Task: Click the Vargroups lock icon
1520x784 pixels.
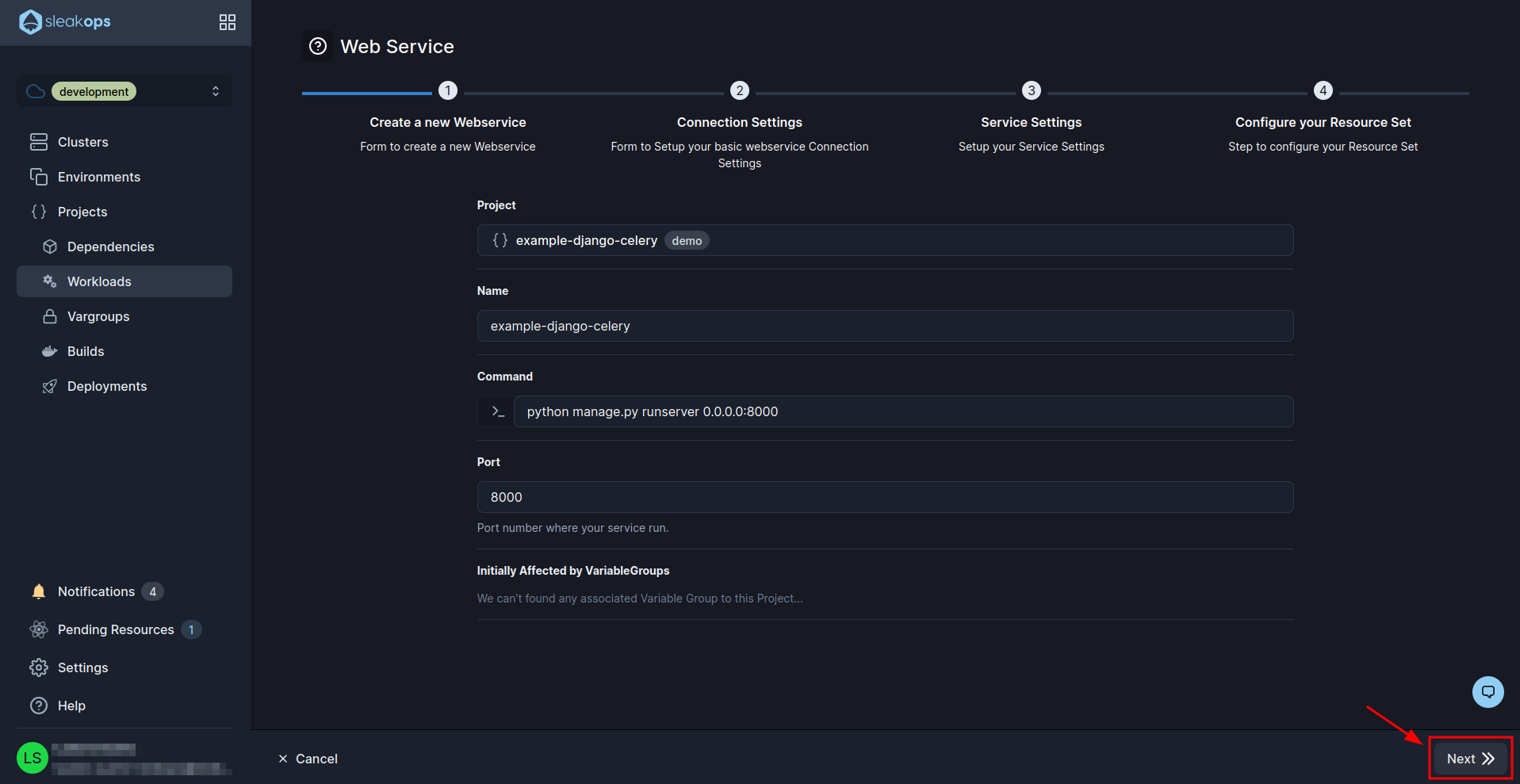Action: pyautogui.click(x=50, y=316)
